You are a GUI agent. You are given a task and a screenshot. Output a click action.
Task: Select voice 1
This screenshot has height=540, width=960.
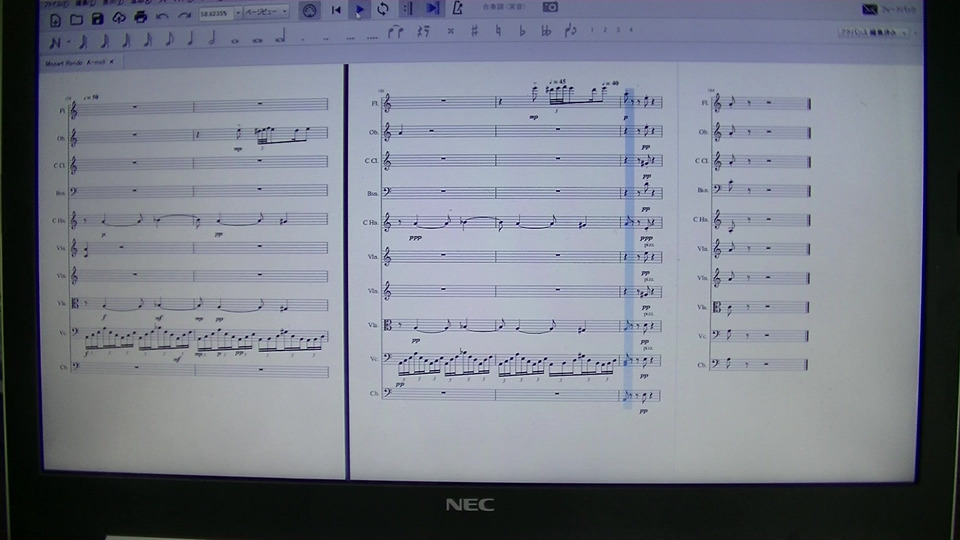591,29
